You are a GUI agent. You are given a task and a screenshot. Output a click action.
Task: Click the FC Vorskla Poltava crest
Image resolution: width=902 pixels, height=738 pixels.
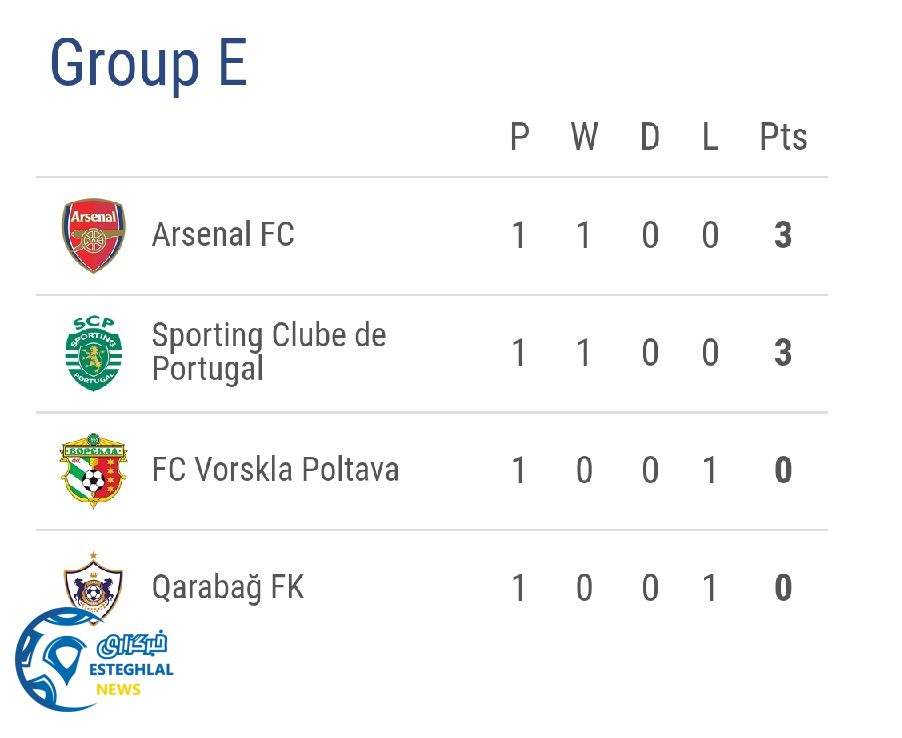tap(93, 470)
